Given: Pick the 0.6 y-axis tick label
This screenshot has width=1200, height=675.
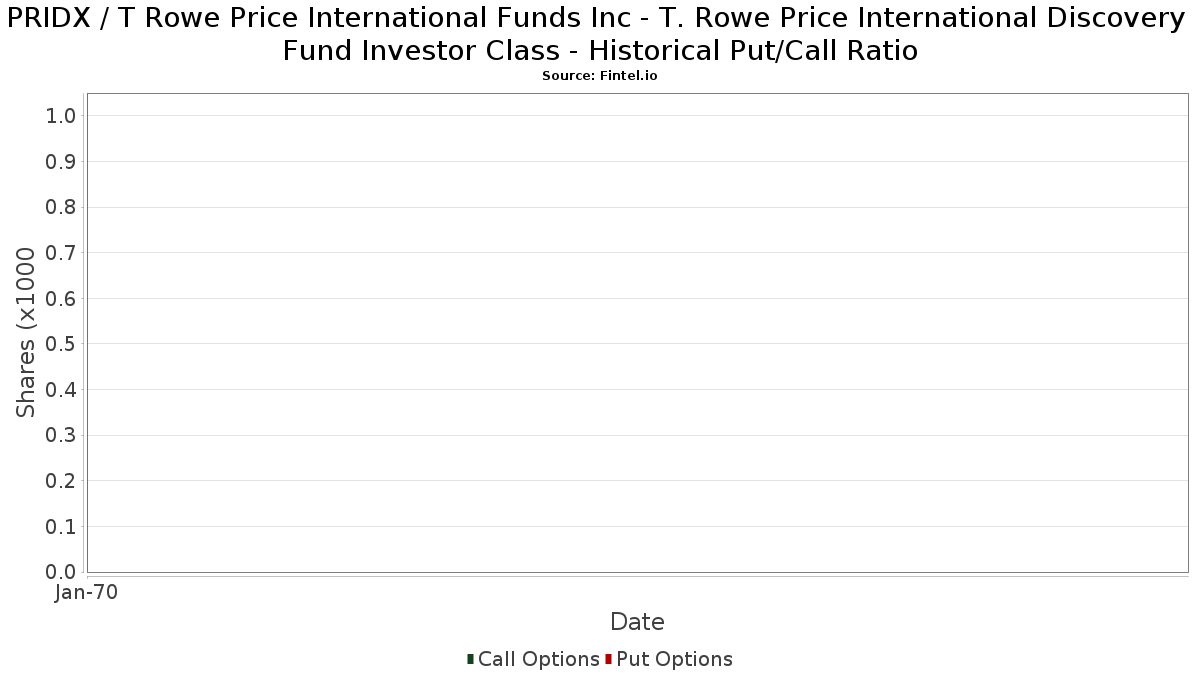Looking at the screenshot, I should (x=61, y=299).
